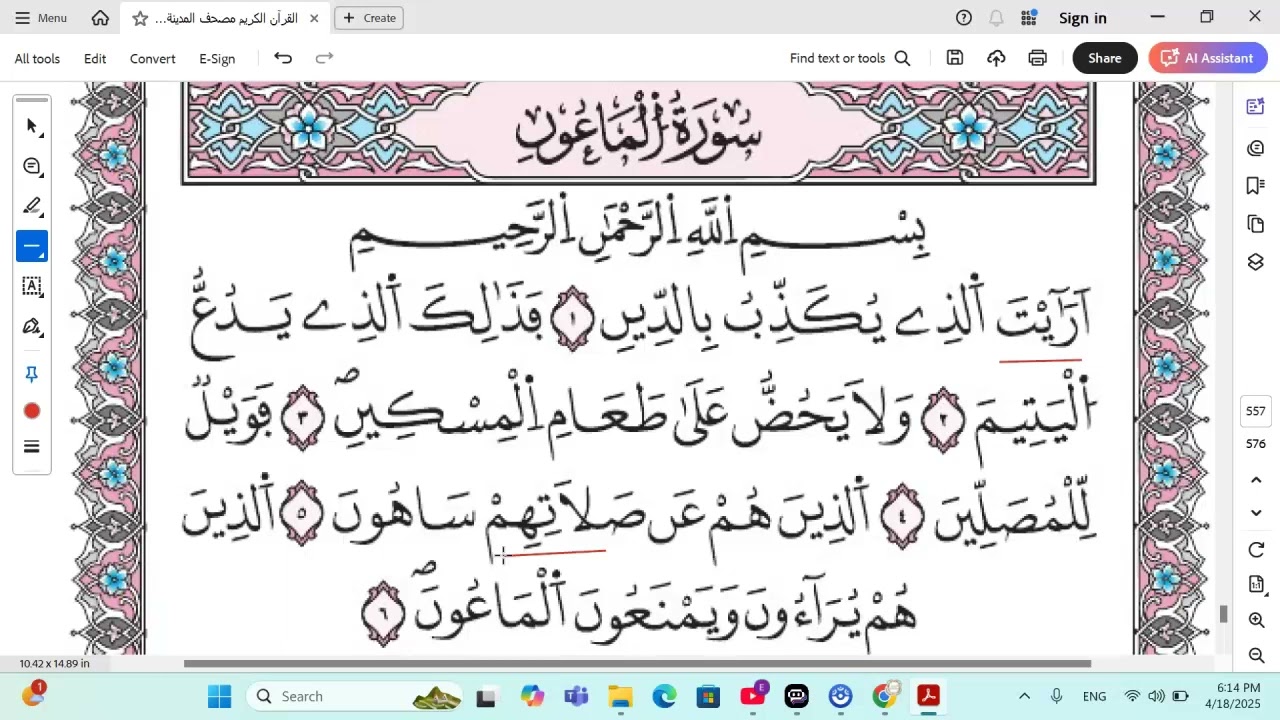The height and width of the screenshot is (720, 1280).
Task: Star the current document tab
Action: [x=140, y=18]
